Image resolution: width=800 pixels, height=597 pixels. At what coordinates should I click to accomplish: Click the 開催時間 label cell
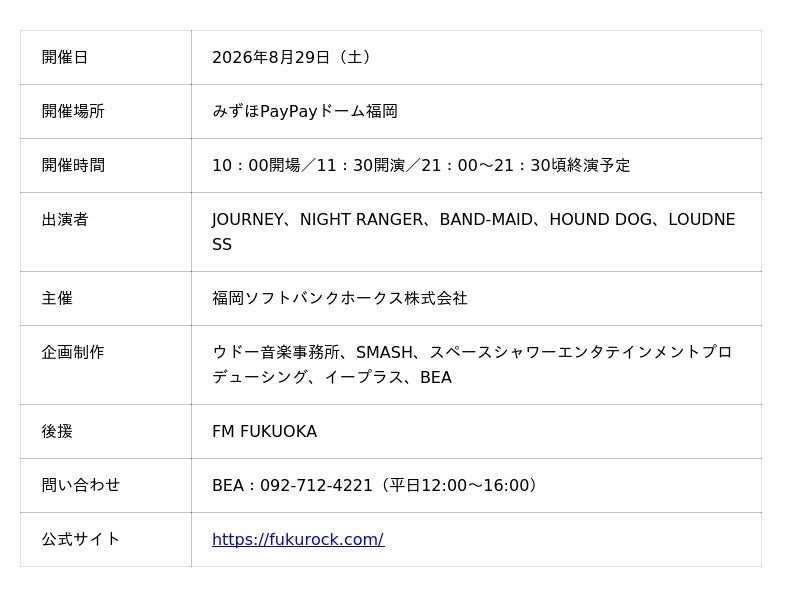[106, 165]
